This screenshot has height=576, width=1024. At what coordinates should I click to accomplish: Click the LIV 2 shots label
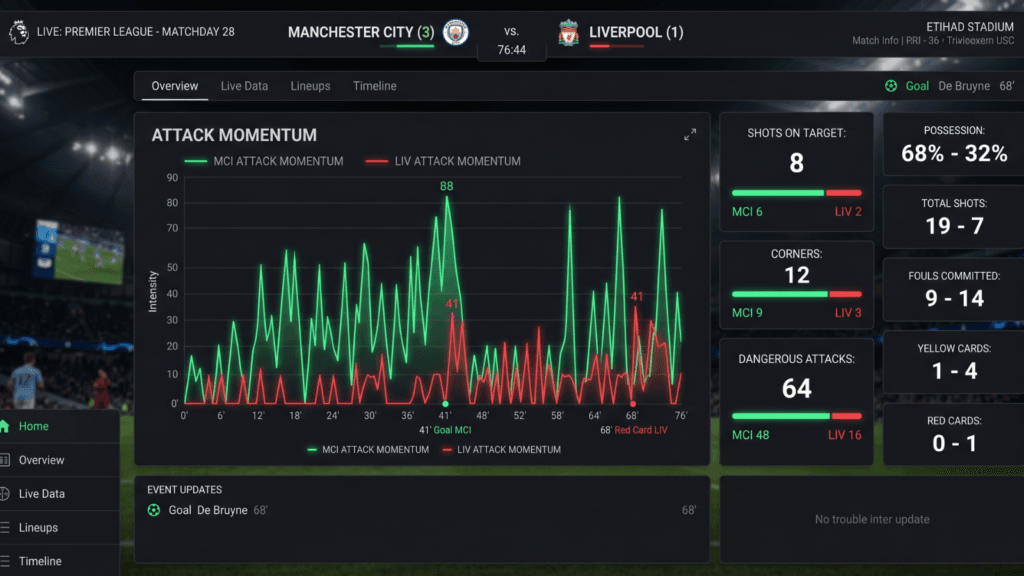point(848,212)
